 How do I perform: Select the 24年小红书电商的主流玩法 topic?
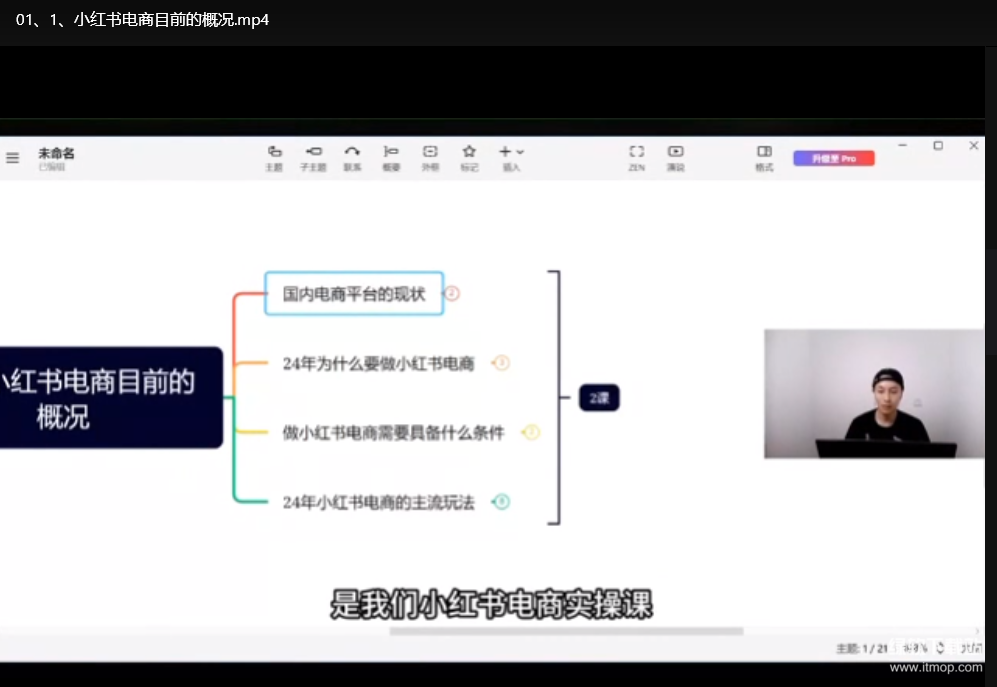click(378, 502)
